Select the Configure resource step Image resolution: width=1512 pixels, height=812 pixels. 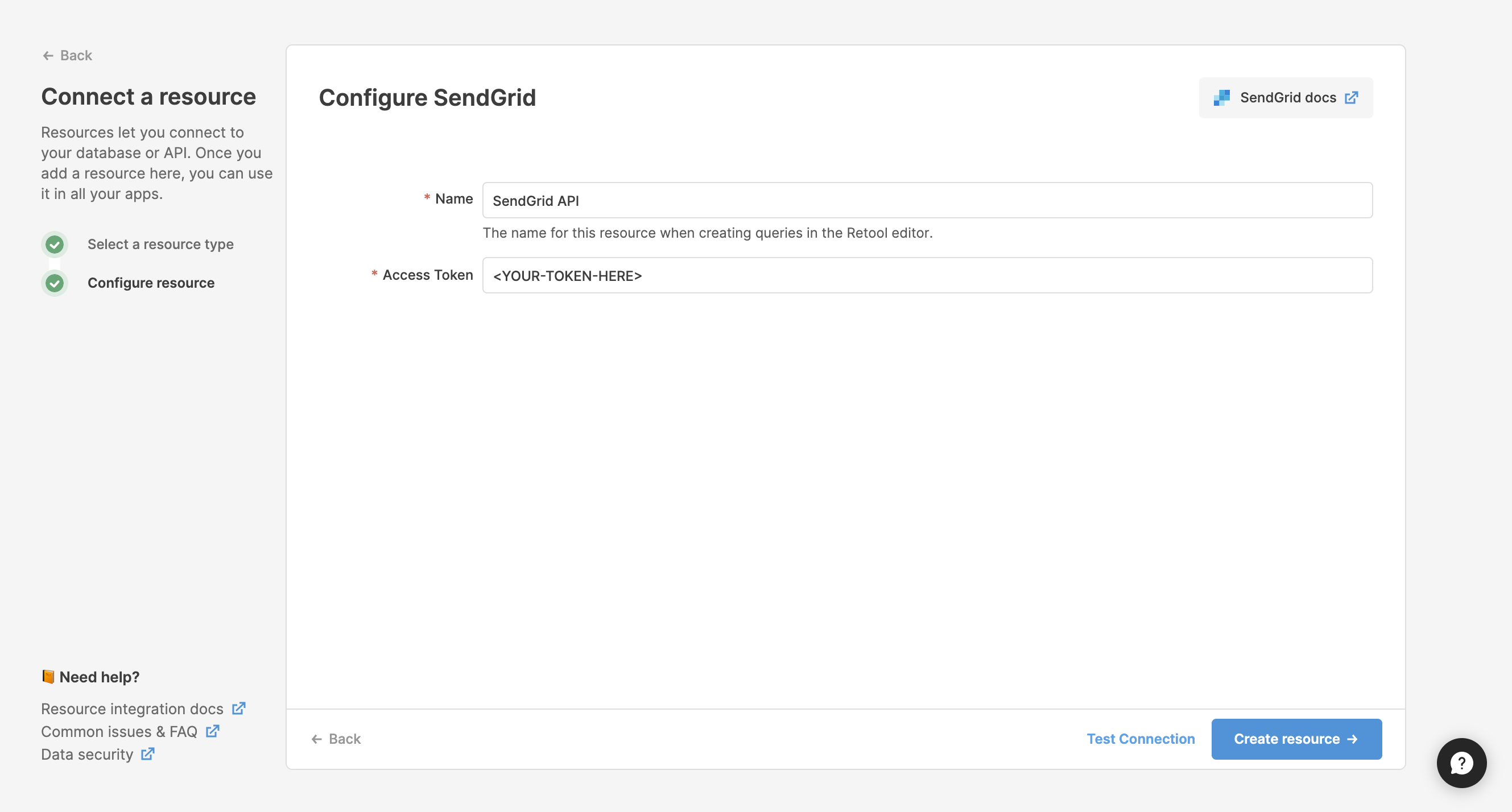[x=151, y=283]
